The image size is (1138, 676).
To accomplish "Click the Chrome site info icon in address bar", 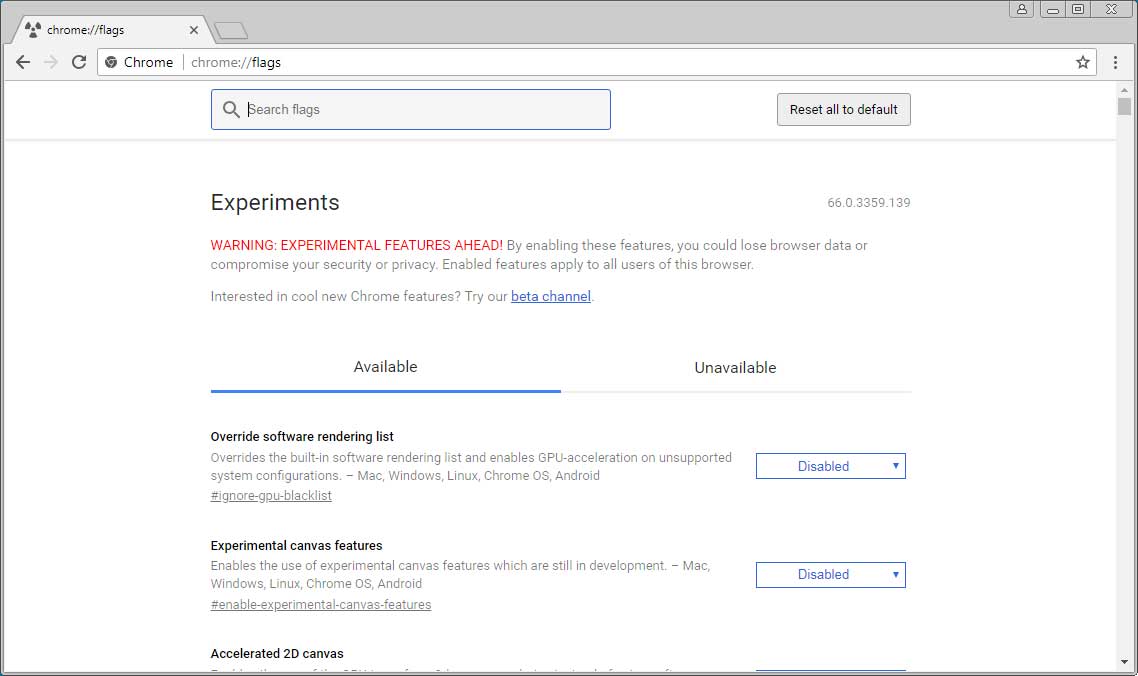I will point(111,62).
